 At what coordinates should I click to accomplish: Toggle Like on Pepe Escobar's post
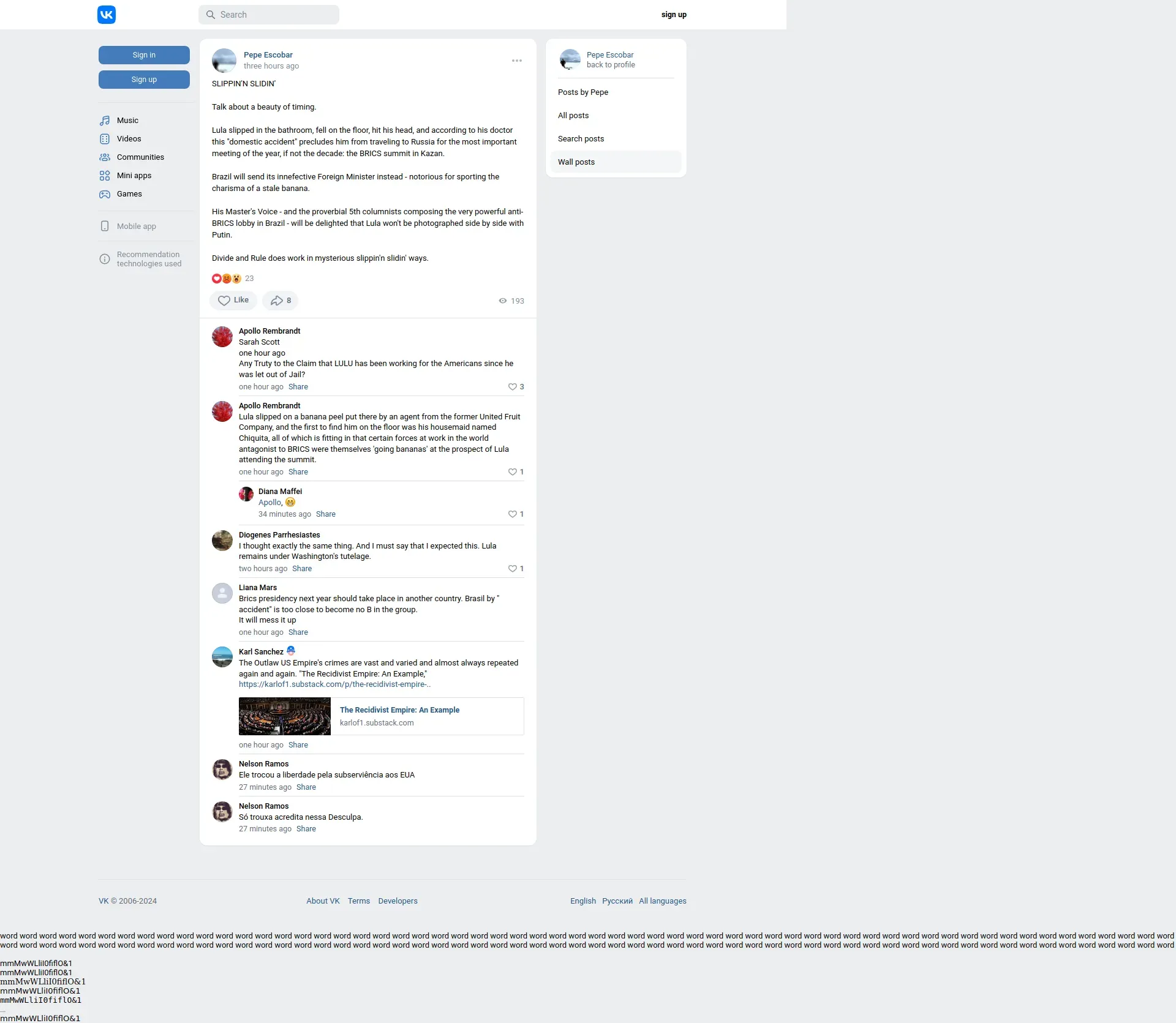point(233,301)
